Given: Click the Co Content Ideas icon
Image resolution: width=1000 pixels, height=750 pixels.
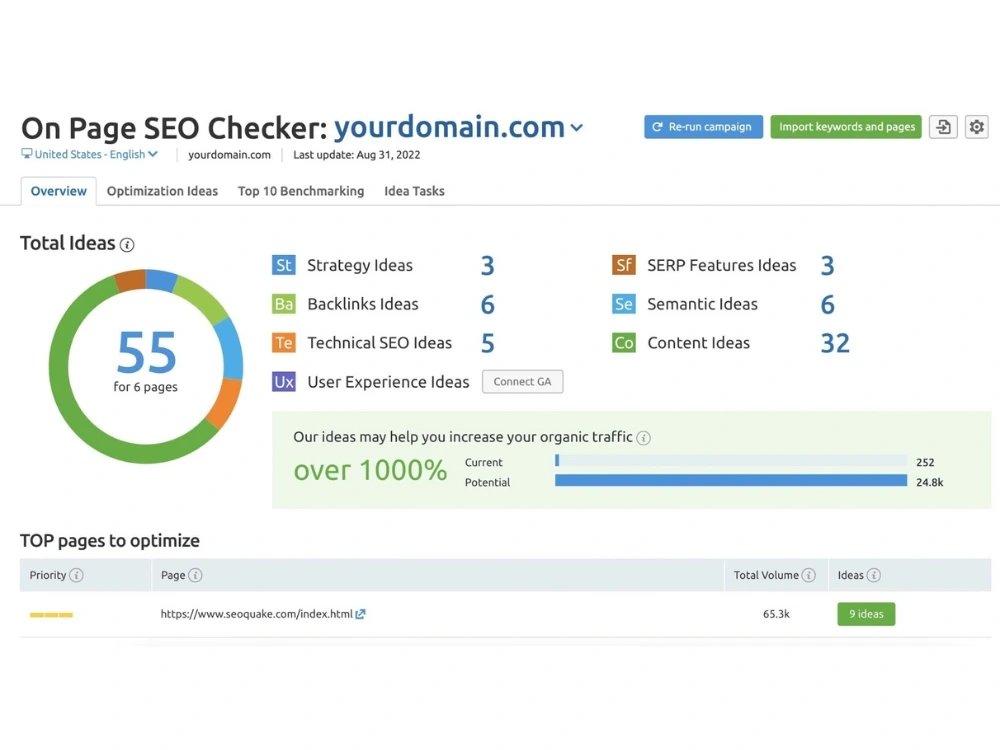Looking at the screenshot, I should pos(624,343).
